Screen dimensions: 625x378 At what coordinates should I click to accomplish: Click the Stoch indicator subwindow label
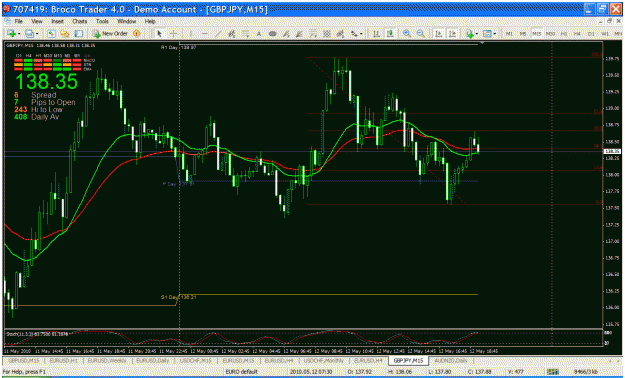[x=37, y=333]
